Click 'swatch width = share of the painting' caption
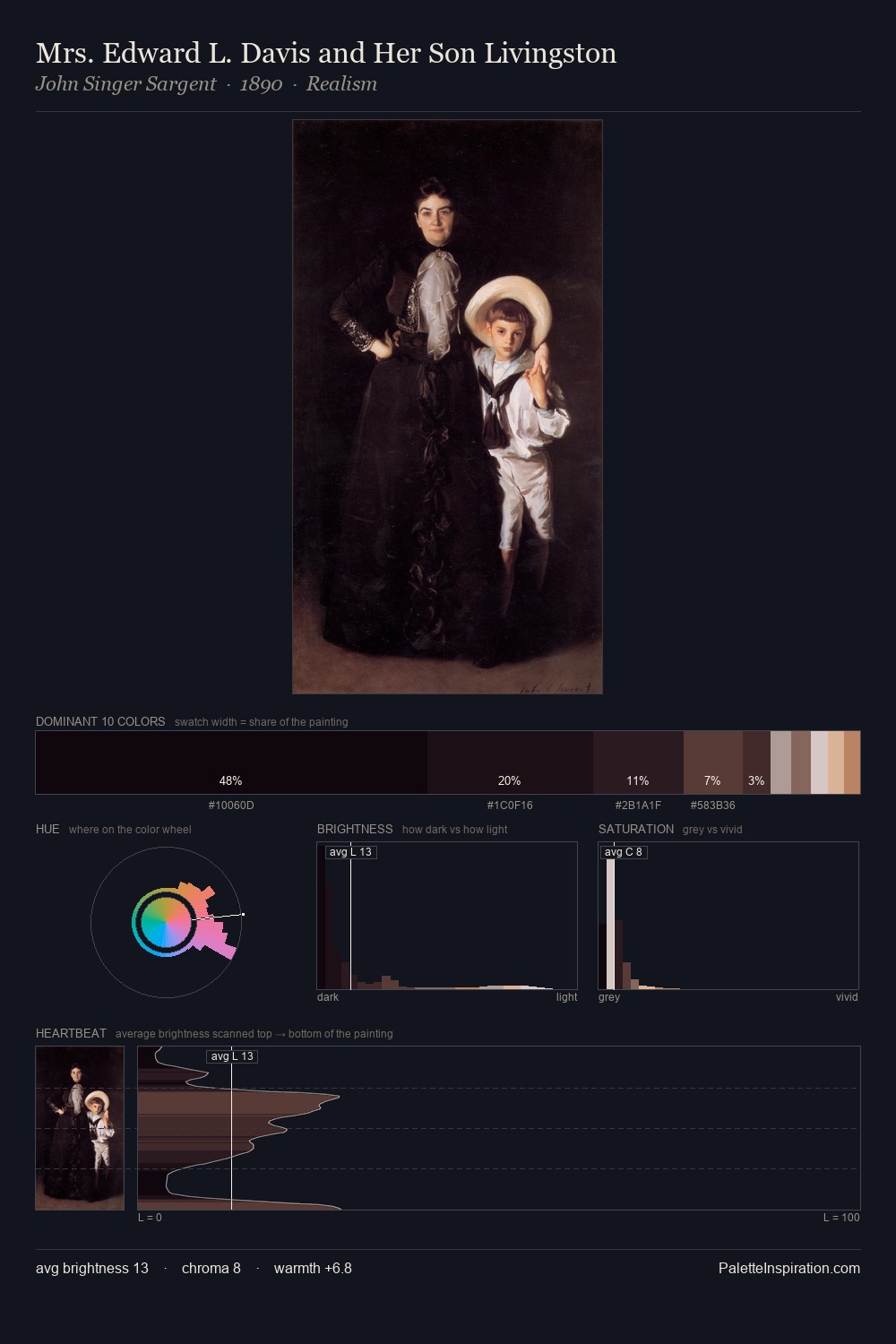896x1344 pixels. point(262,722)
